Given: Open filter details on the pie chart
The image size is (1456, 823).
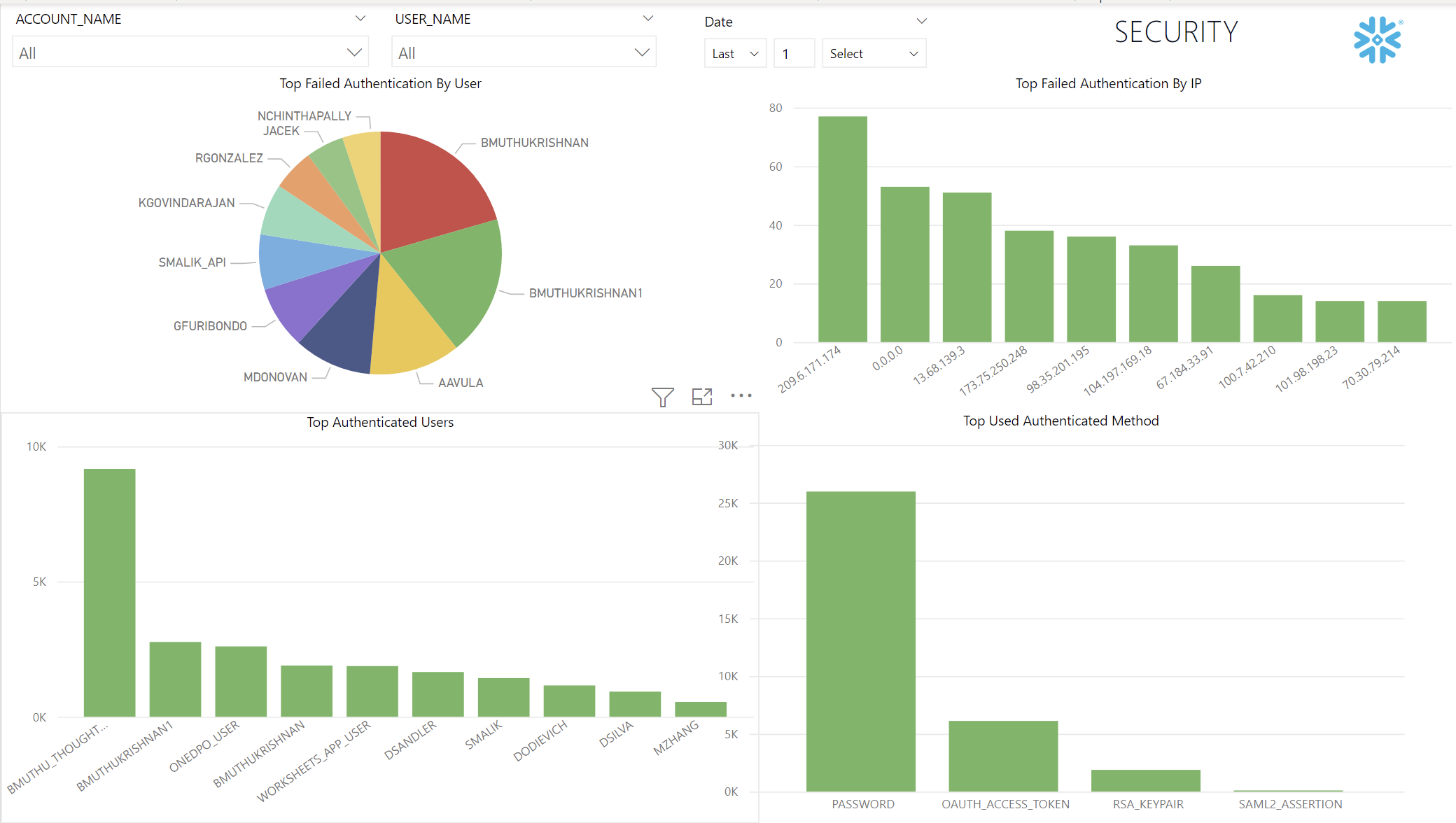Looking at the screenshot, I should [x=662, y=395].
